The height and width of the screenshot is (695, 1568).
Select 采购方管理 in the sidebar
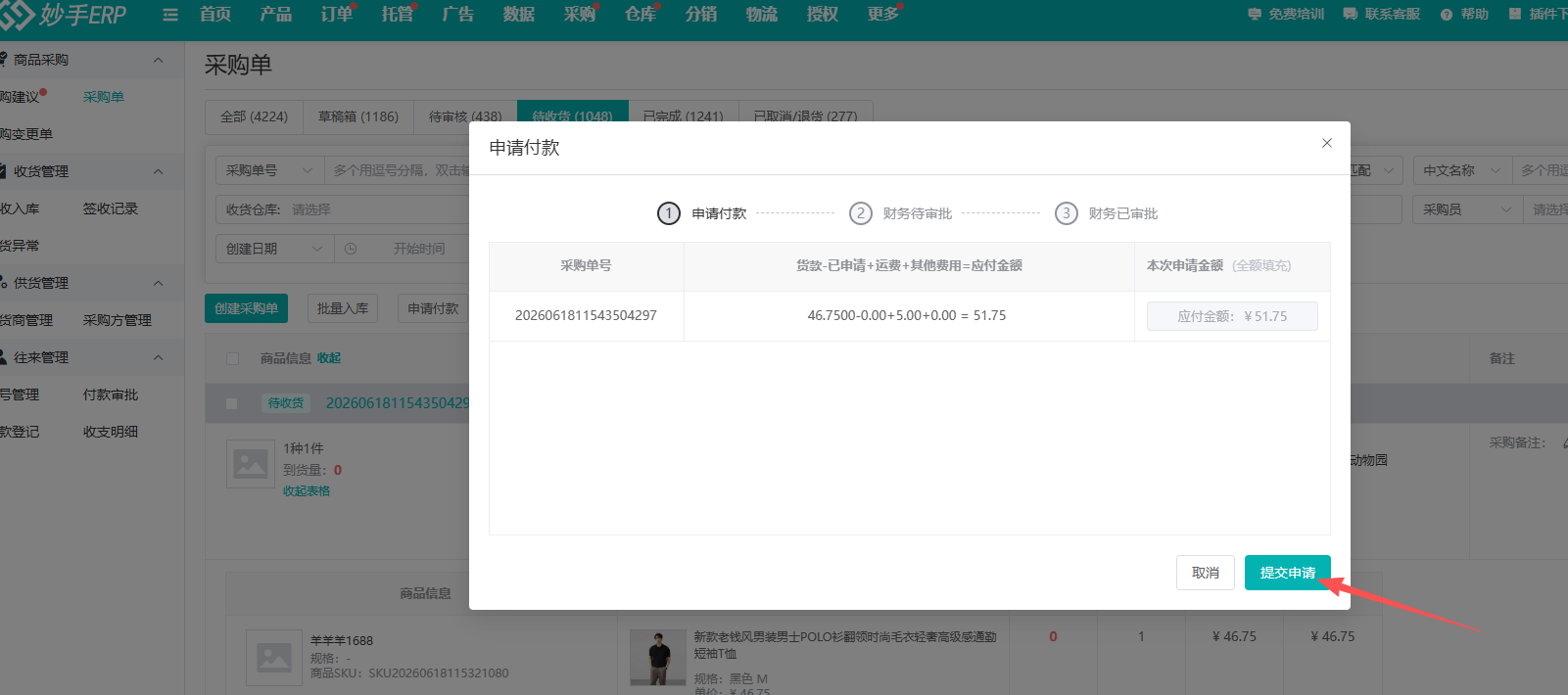click(x=118, y=320)
